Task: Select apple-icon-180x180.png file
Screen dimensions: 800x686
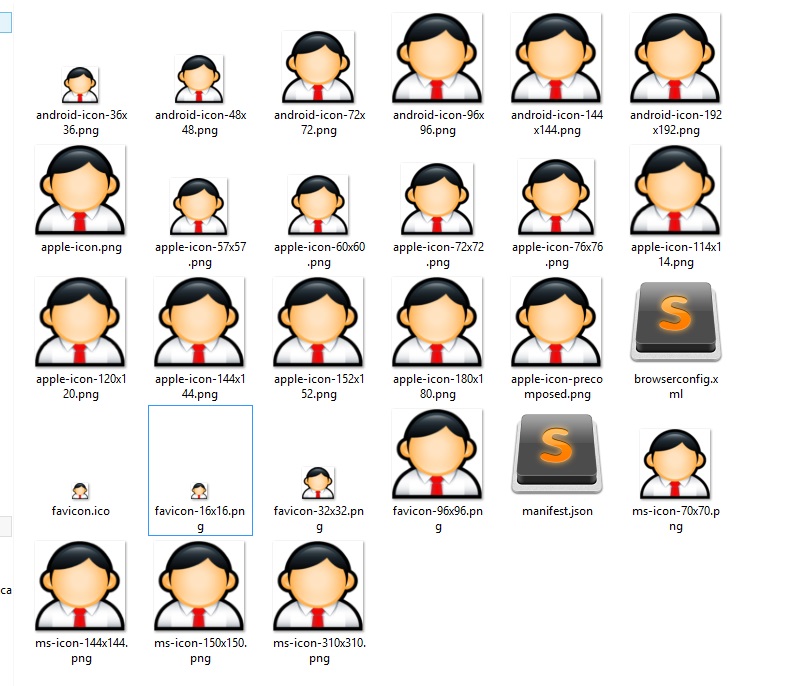Action: [x=437, y=323]
